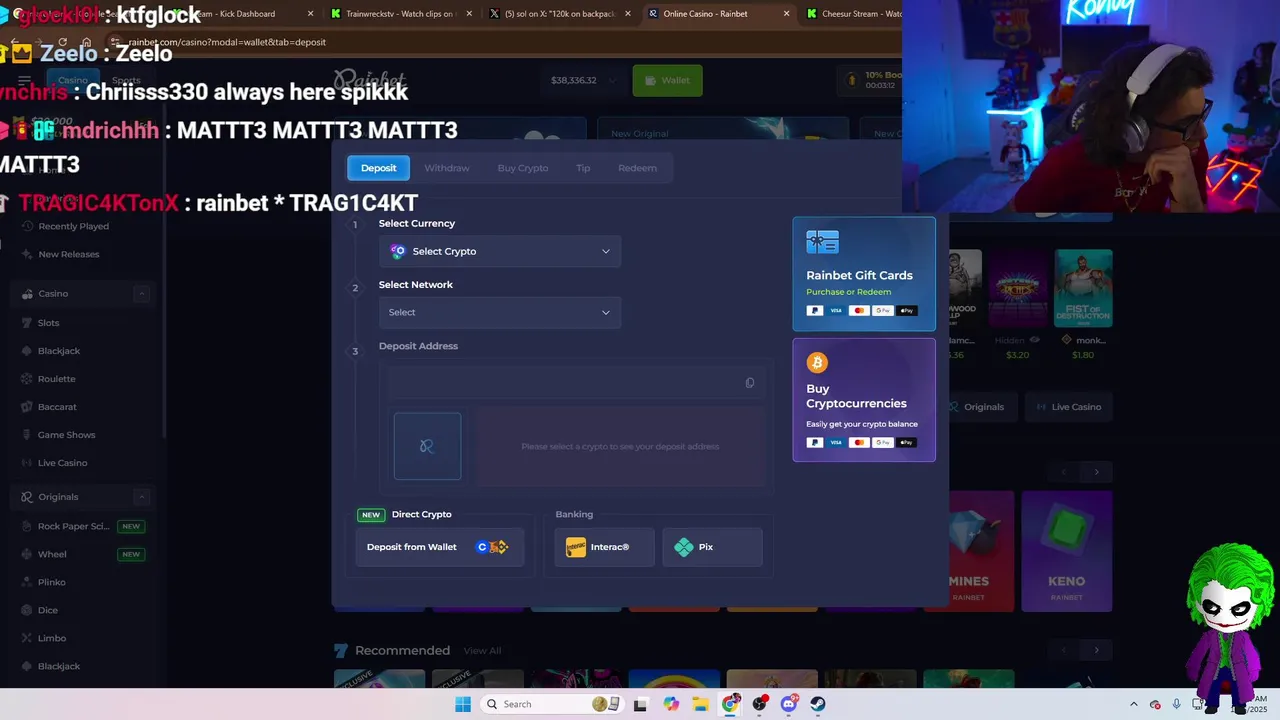Open Recently Played in the sidebar
The image size is (1280, 720).
pos(73,226)
